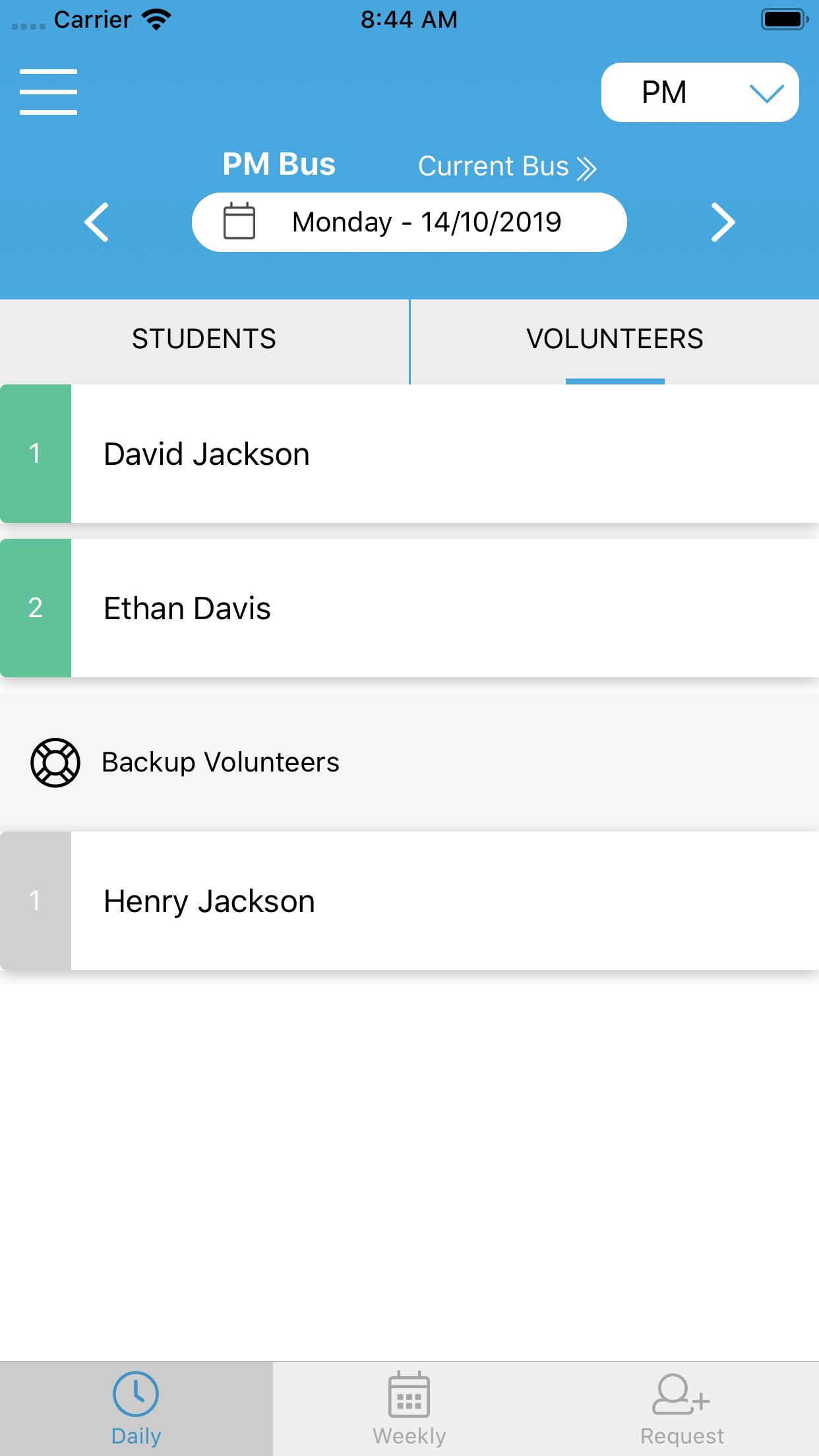Go to next day arrow
Screen dimensions: 819x1456
(723, 223)
